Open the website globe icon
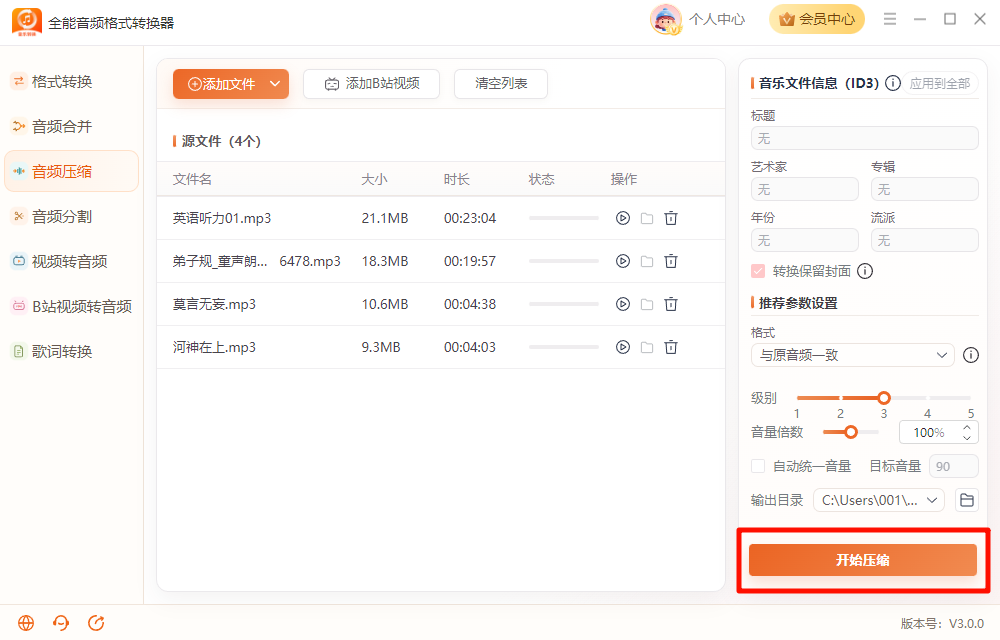 (26, 623)
